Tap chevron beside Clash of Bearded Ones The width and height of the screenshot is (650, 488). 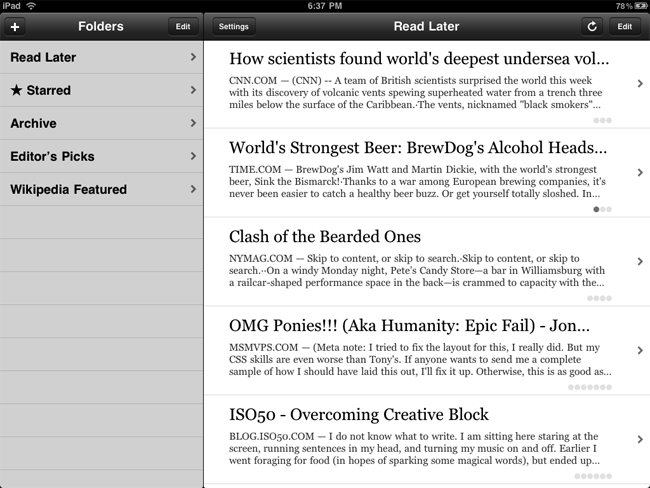click(640, 262)
